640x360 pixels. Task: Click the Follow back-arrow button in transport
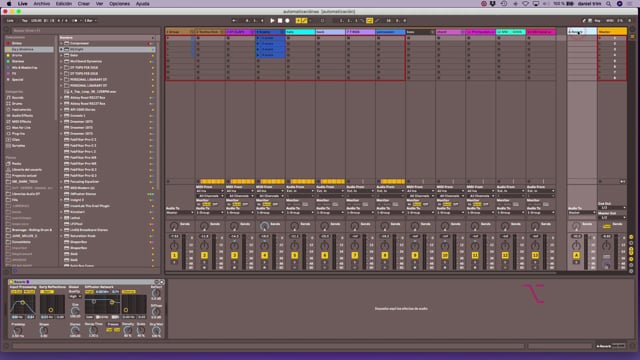[234, 20]
